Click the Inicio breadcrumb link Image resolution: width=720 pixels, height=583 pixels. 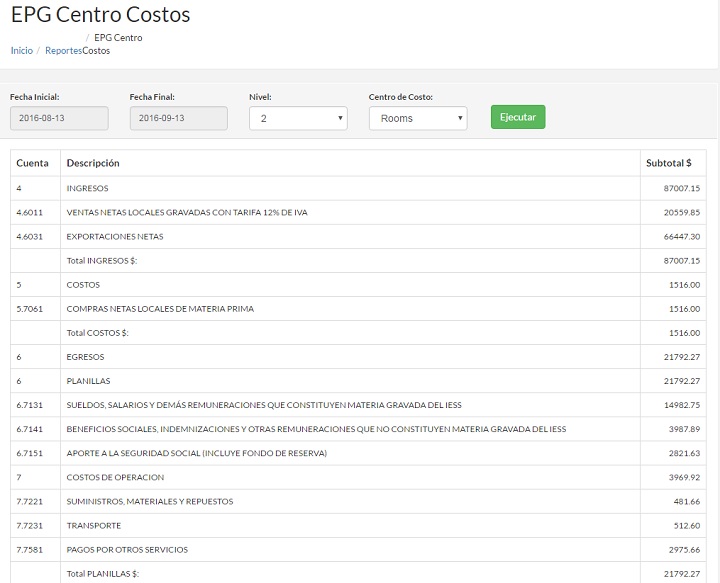(x=21, y=50)
